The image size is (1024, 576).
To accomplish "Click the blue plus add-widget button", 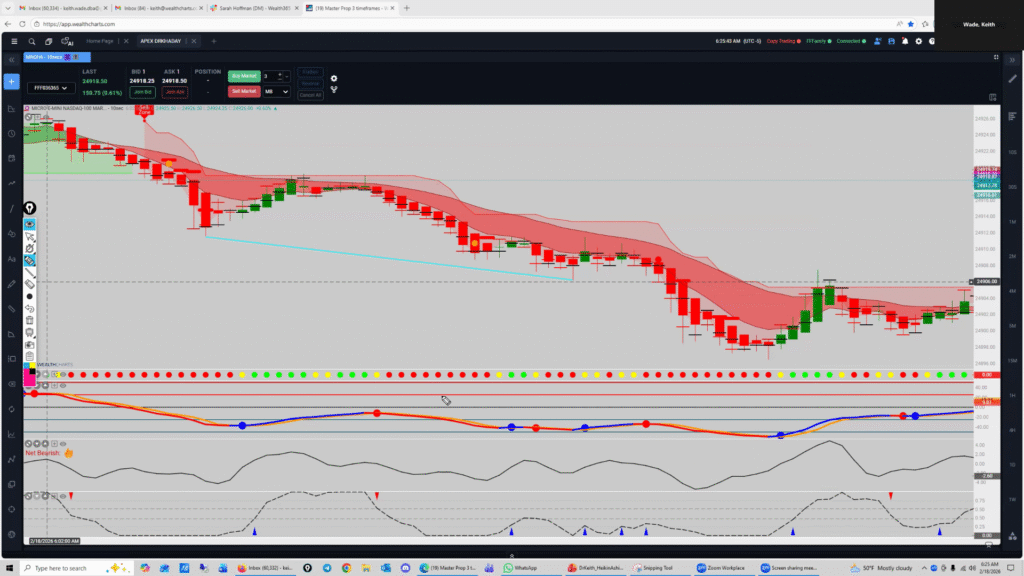I will pyautogui.click(x=11, y=81).
